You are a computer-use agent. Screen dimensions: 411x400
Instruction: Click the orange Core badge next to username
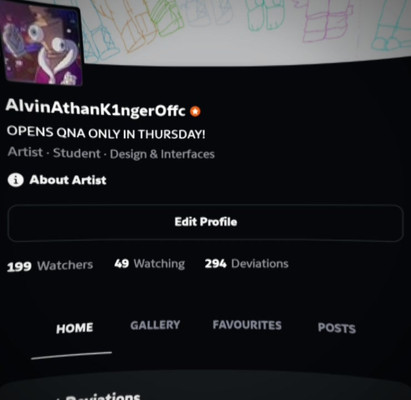tap(195, 111)
